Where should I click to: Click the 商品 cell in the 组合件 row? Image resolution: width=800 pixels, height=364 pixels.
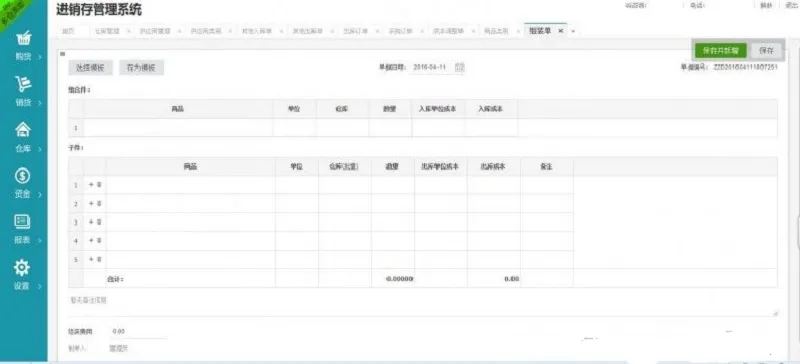click(178, 128)
